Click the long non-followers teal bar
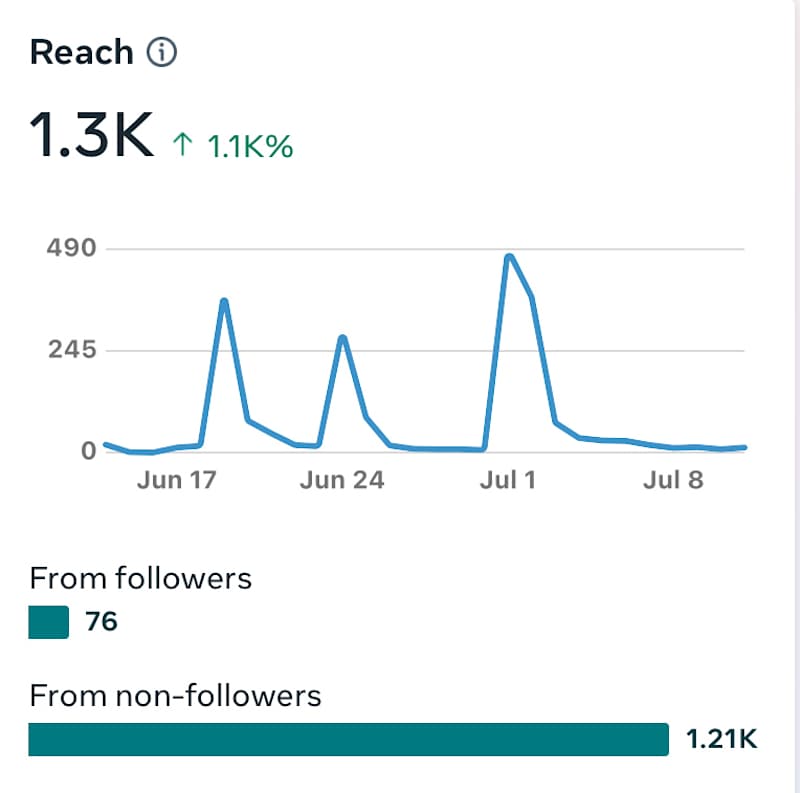 click(348, 739)
